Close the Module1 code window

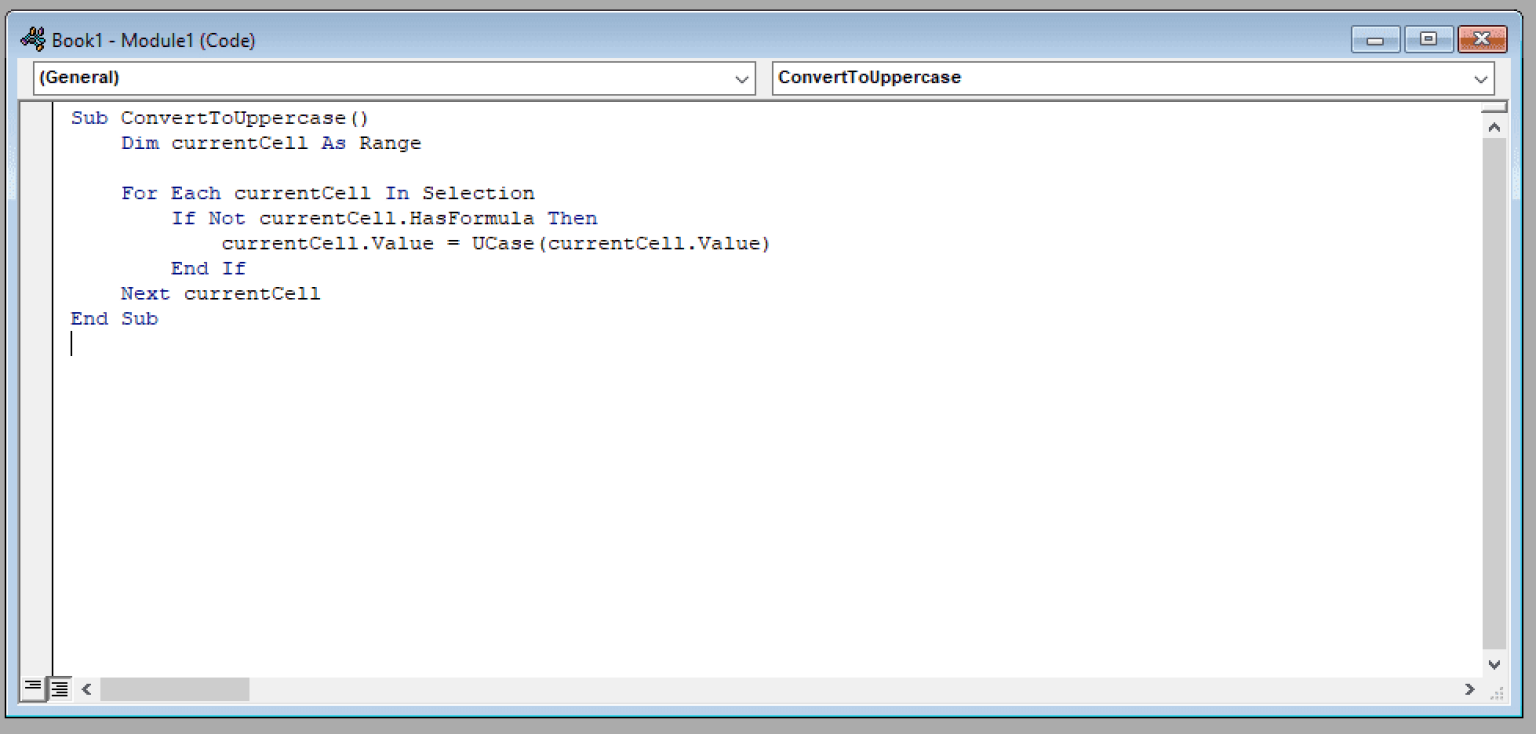(x=1482, y=40)
